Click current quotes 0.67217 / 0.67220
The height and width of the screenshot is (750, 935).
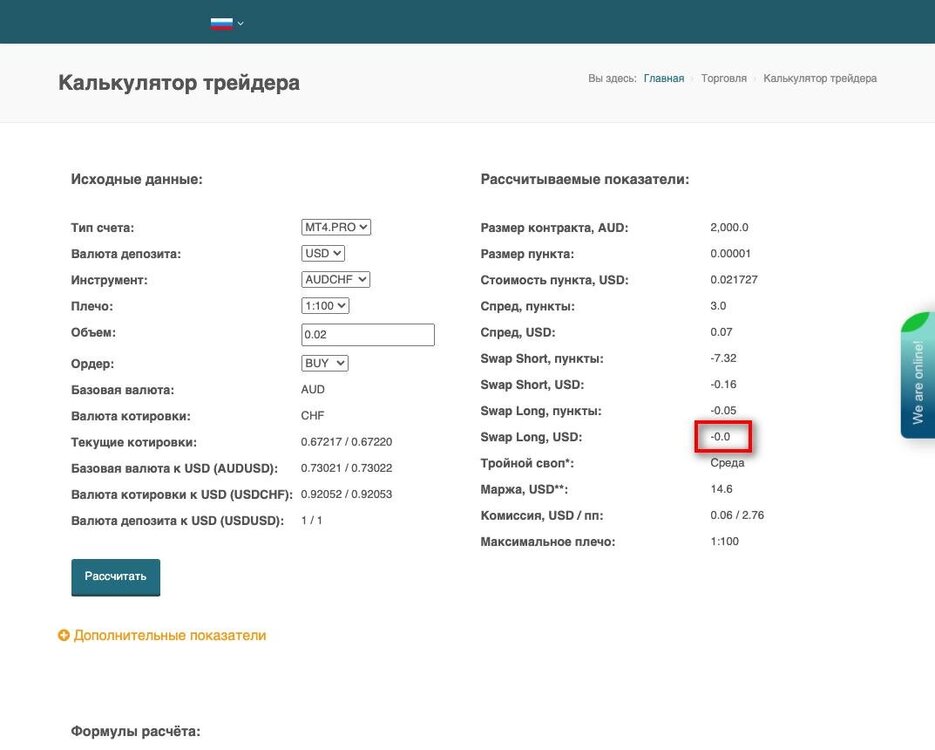tap(346, 442)
